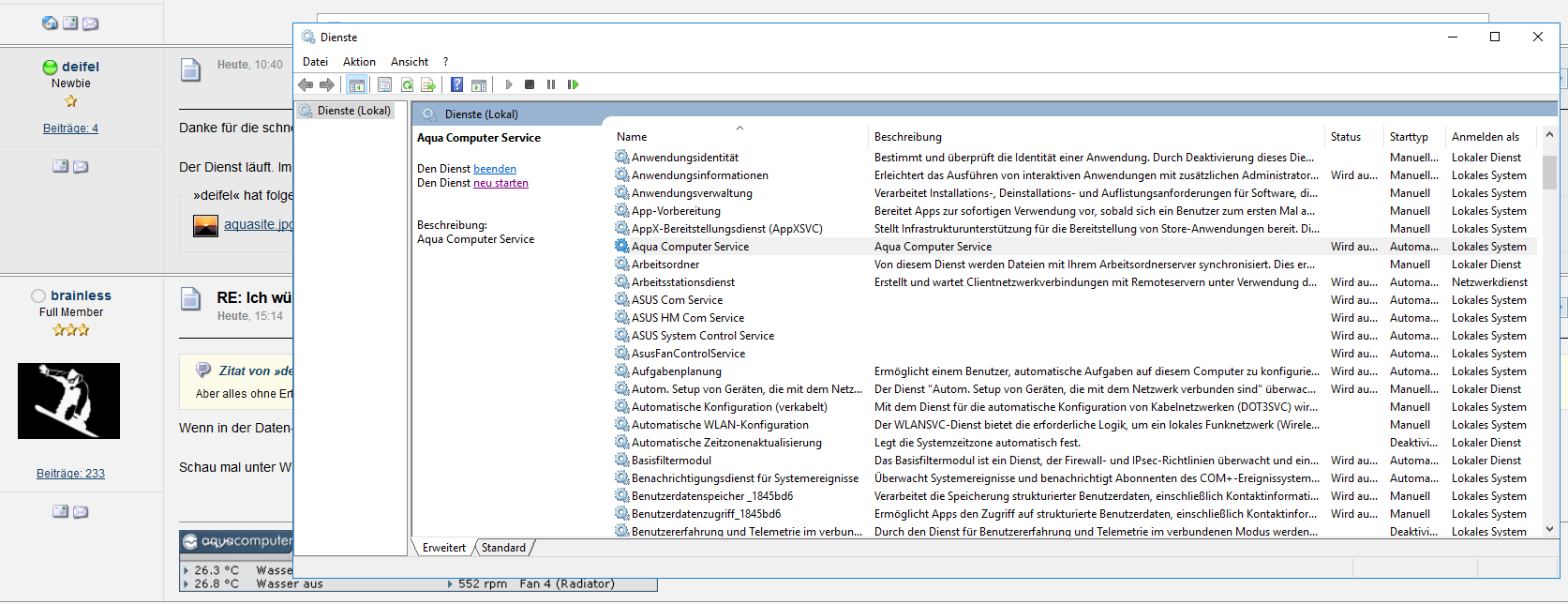Select the Dienste (Lokal) tree node
1568x605 pixels.
point(353,111)
